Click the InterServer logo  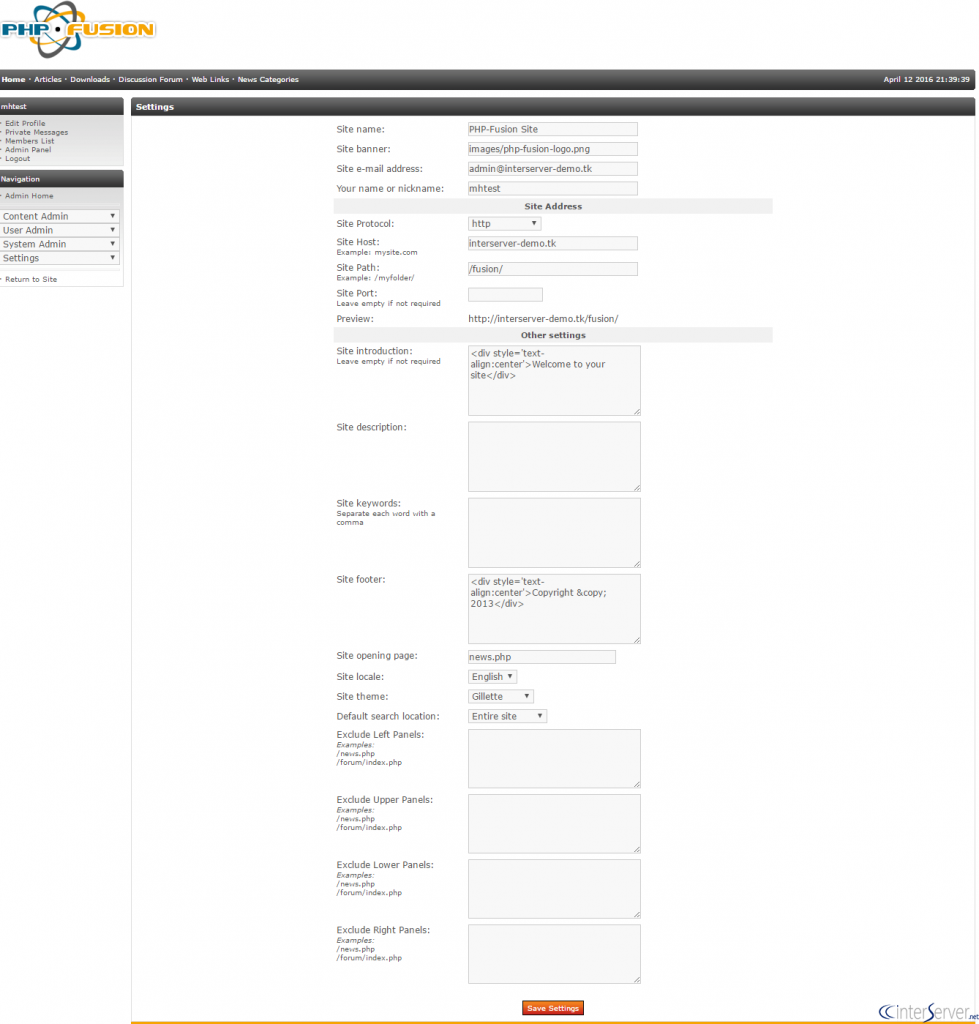pyautogui.click(x=928, y=1012)
